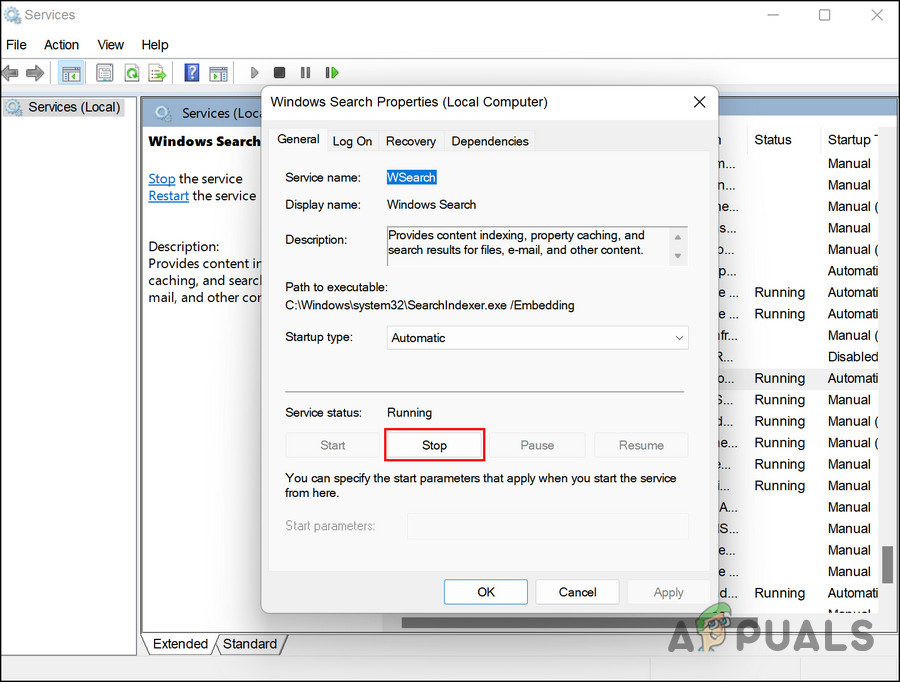Switch to the Recovery tab

click(x=411, y=141)
